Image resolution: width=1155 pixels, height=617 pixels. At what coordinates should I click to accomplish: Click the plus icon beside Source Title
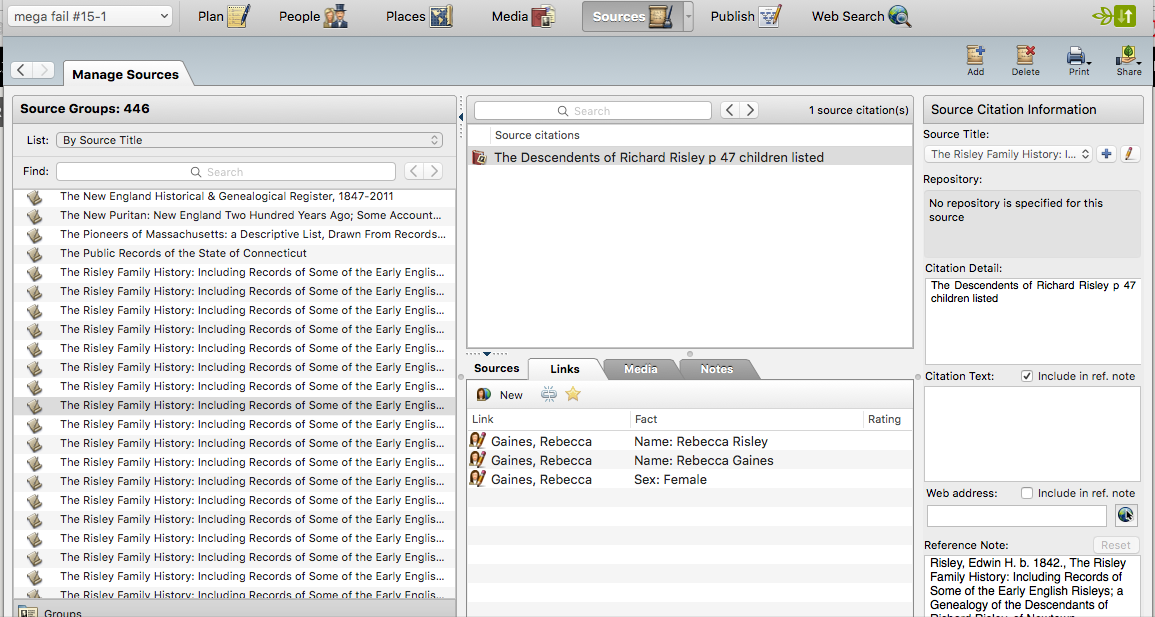tap(1107, 154)
